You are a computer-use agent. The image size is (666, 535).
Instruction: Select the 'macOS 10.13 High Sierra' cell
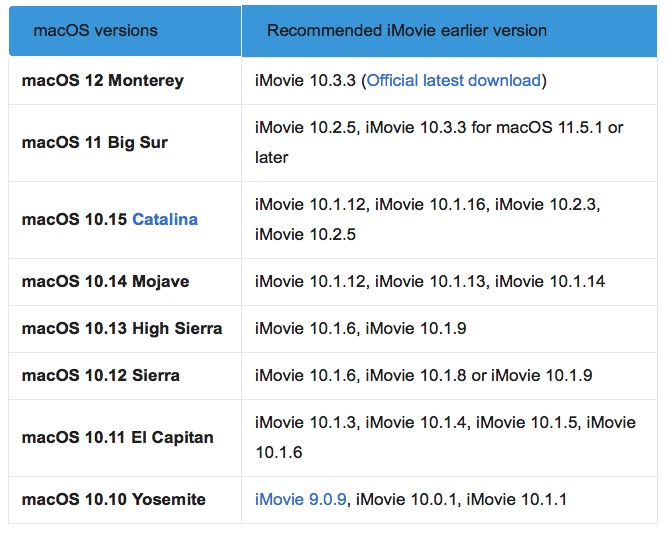click(x=125, y=329)
